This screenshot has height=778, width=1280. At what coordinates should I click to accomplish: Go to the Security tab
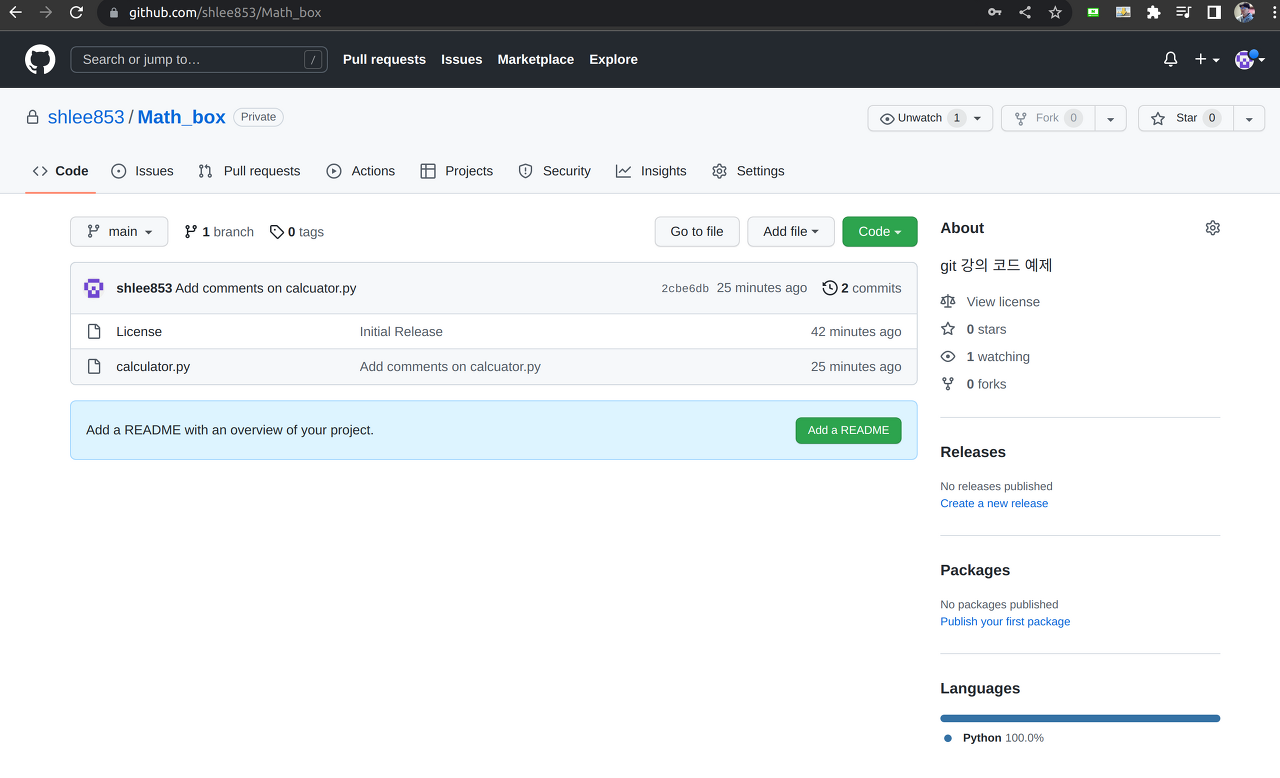tap(554, 171)
